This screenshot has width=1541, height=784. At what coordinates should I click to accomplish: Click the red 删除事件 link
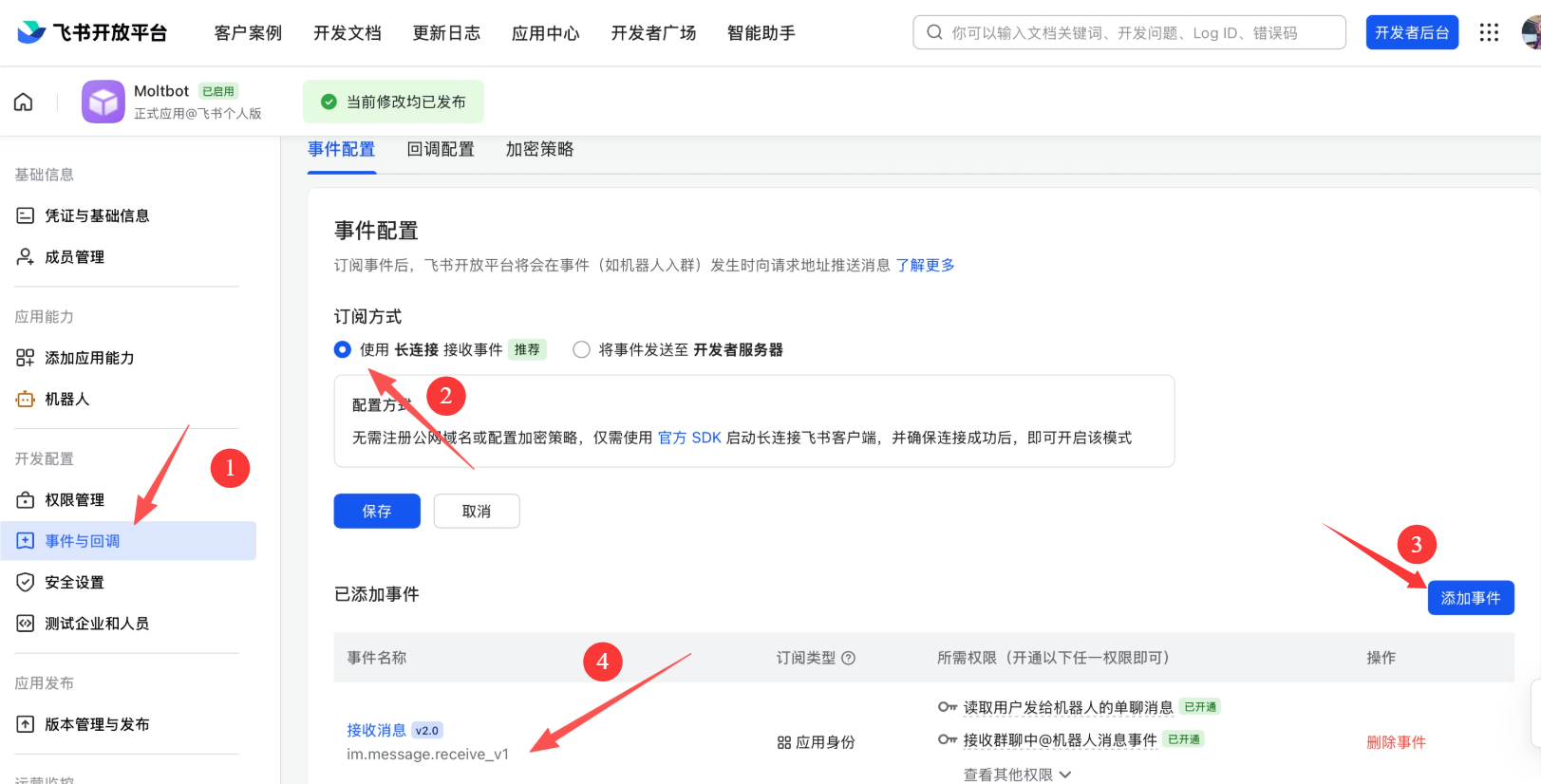click(1396, 742)
